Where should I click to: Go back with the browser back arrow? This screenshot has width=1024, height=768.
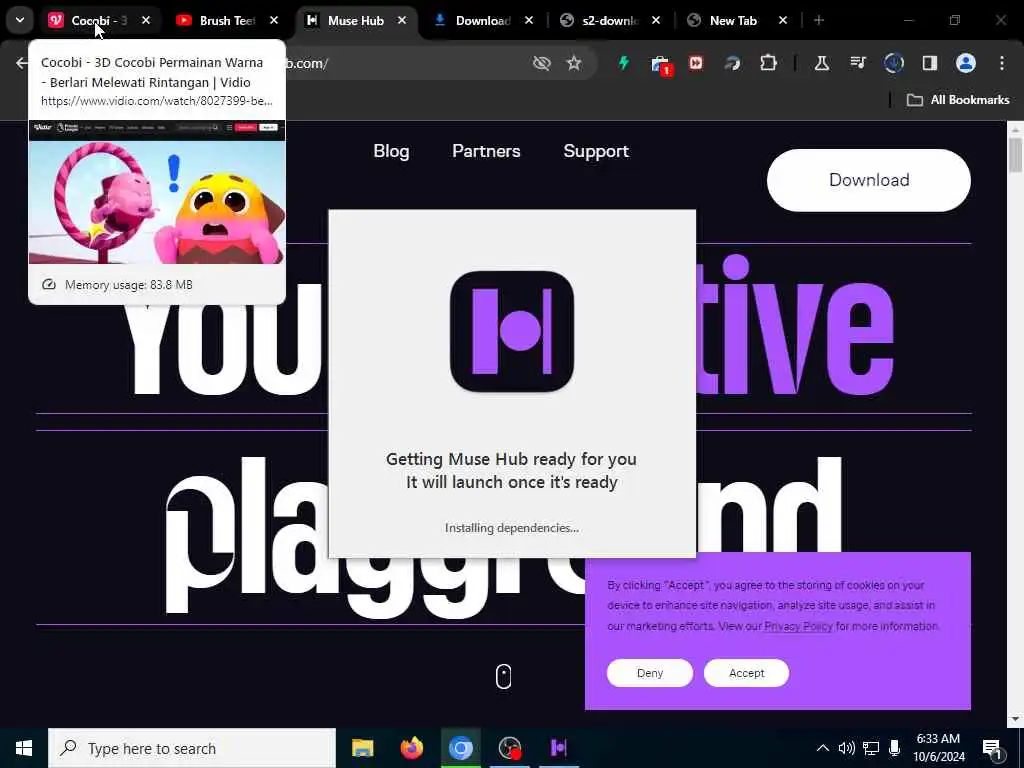22,63
